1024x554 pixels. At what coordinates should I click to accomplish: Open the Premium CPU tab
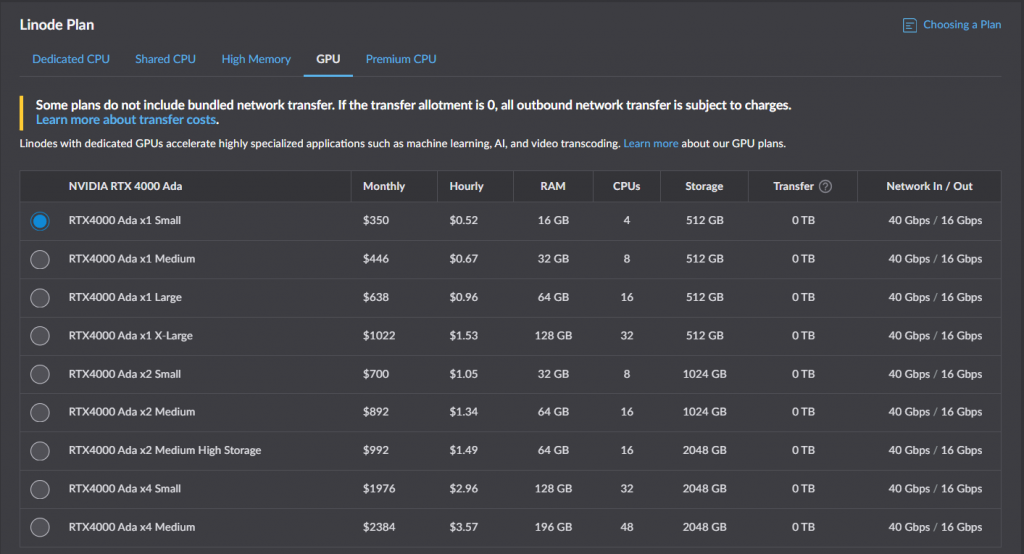[401, 59]
